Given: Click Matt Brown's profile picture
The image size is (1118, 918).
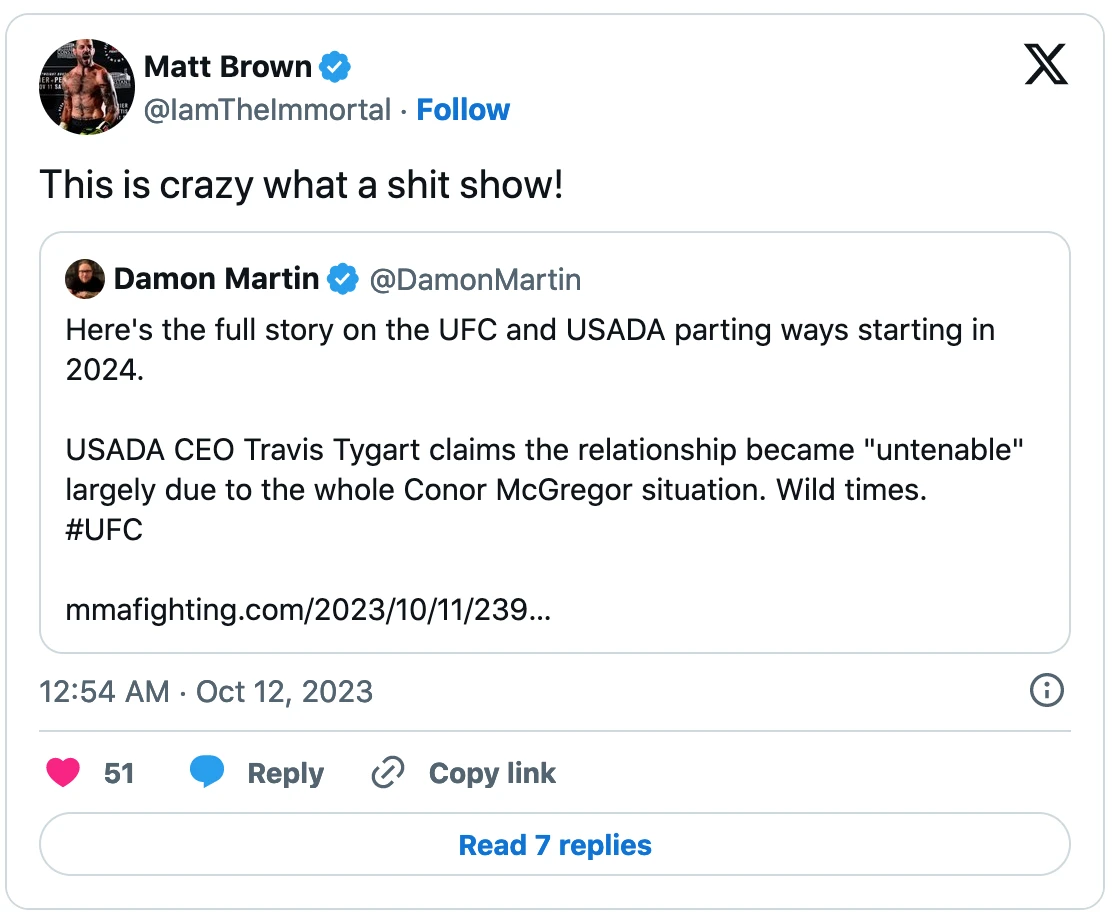Looking at the screenshot, I should [x=86, y=87].
